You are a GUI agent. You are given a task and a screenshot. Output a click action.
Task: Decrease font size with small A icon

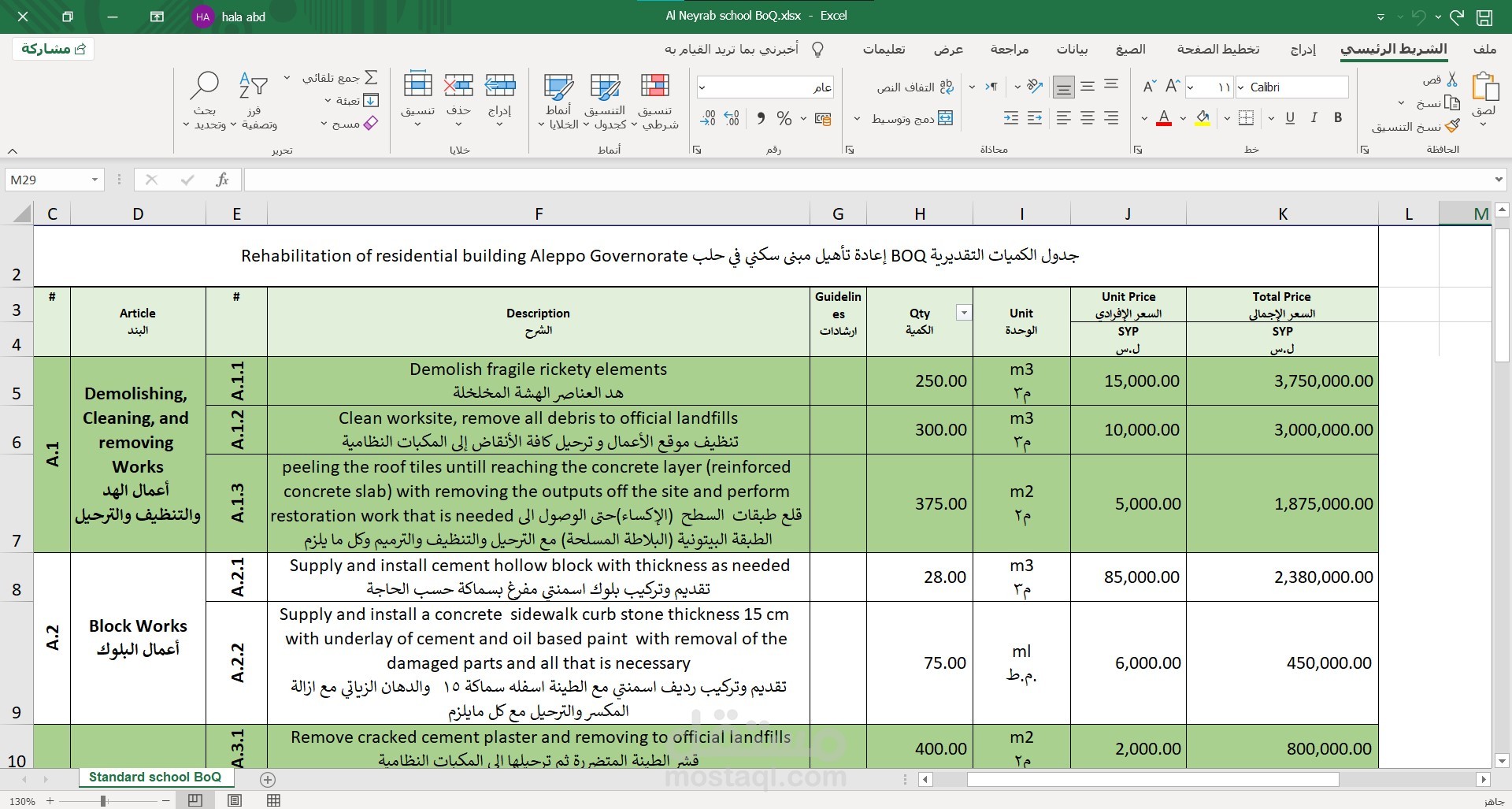coord(1149,86)
